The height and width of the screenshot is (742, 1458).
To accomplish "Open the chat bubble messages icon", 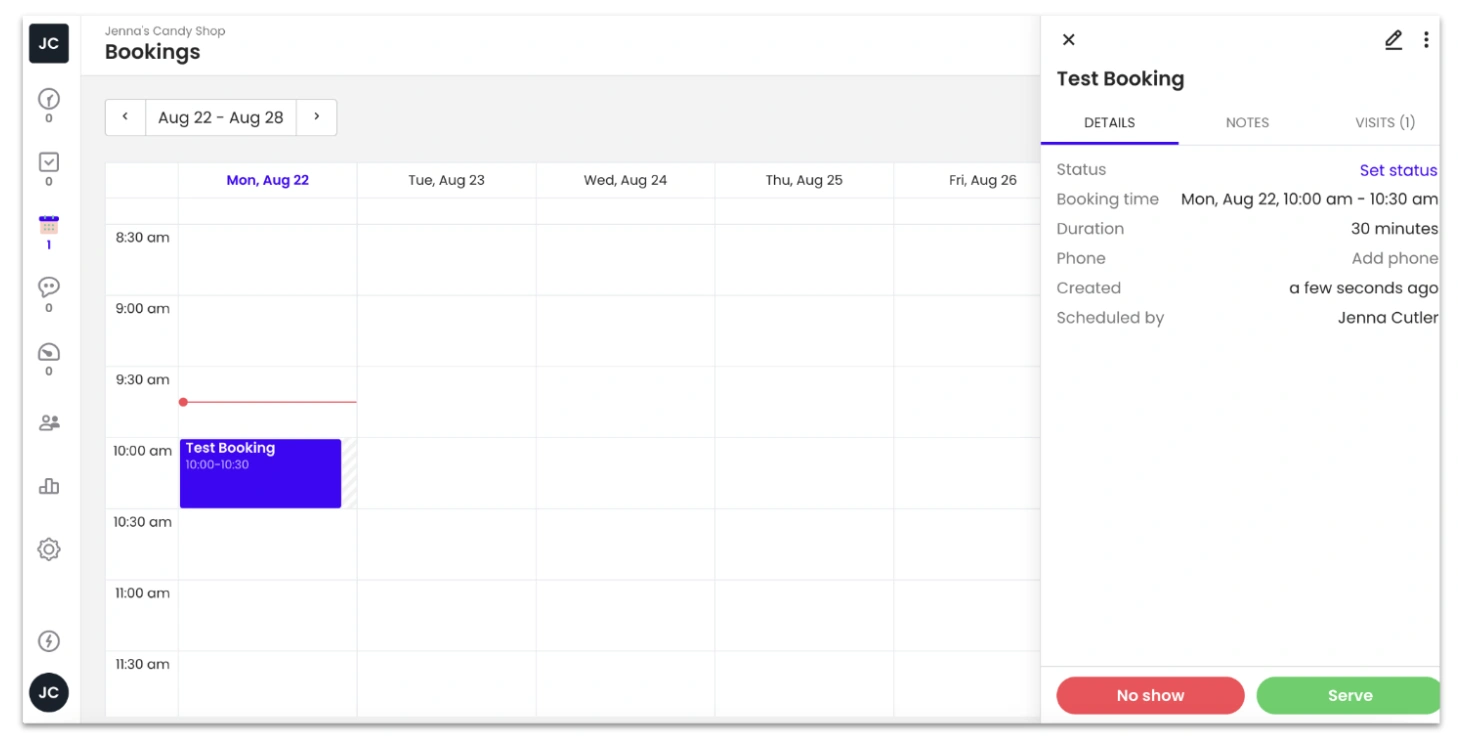I will point(49,287).
